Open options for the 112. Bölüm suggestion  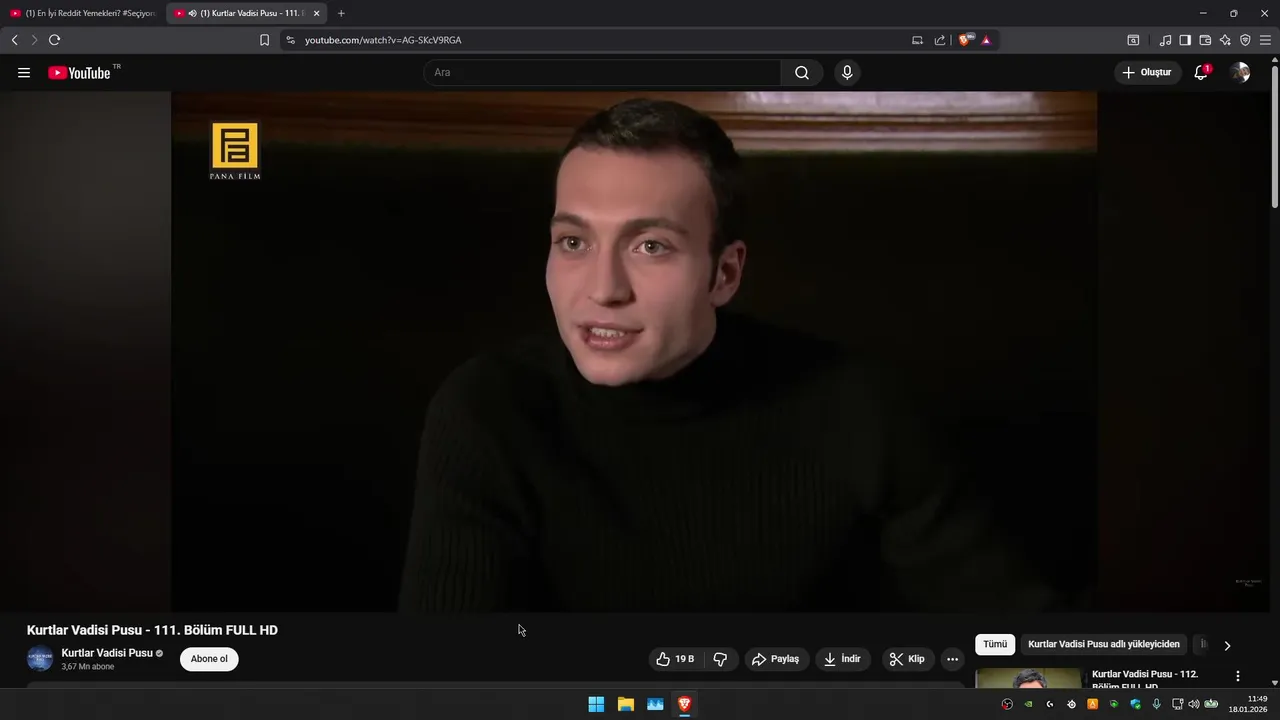[1238, 676]
